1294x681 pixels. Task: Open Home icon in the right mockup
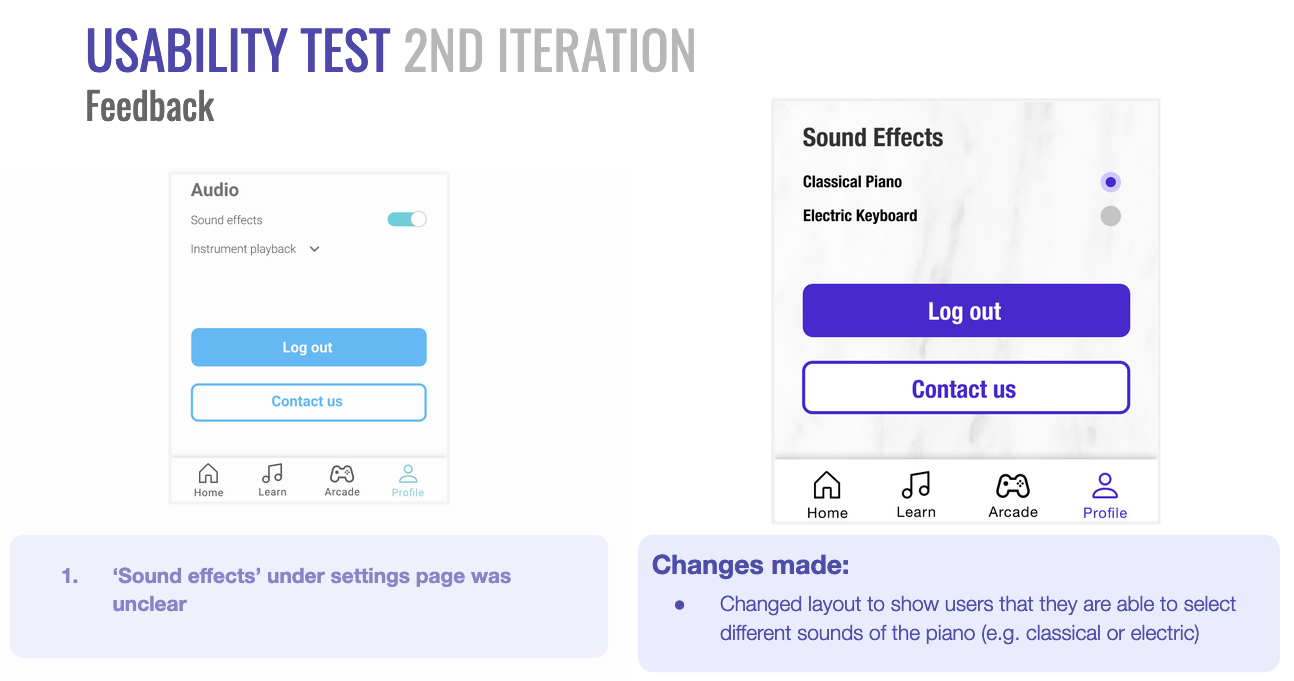[x=827, y=486]
